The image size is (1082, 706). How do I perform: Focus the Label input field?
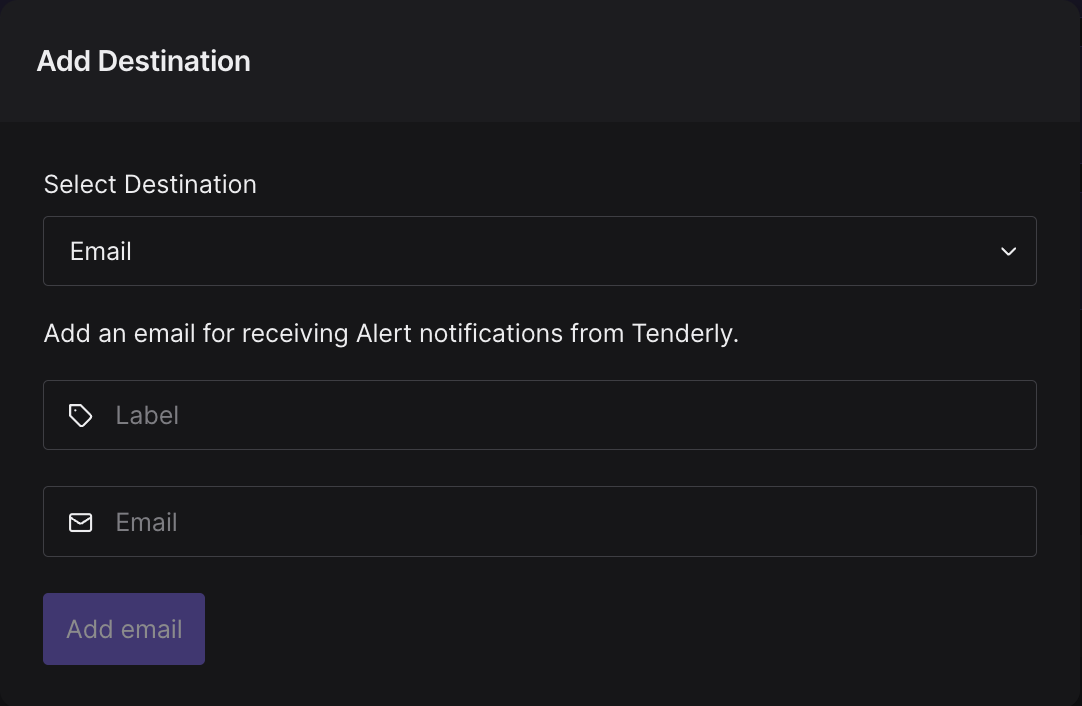point(540,415)
